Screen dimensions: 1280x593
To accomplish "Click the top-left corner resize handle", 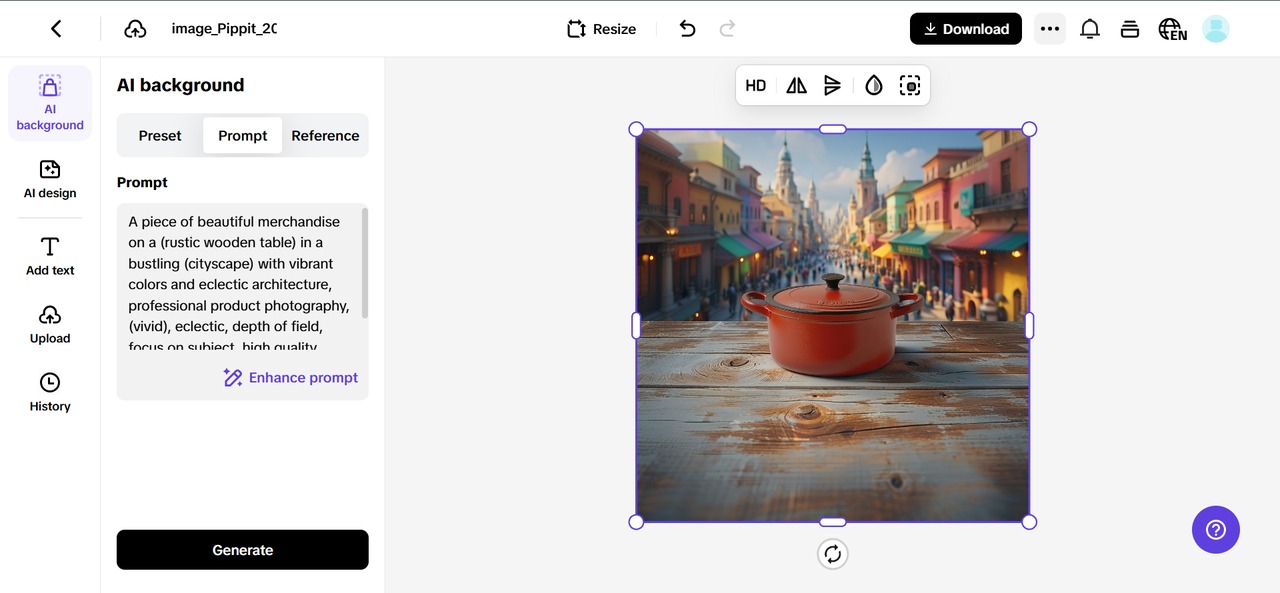I will 636,129.
